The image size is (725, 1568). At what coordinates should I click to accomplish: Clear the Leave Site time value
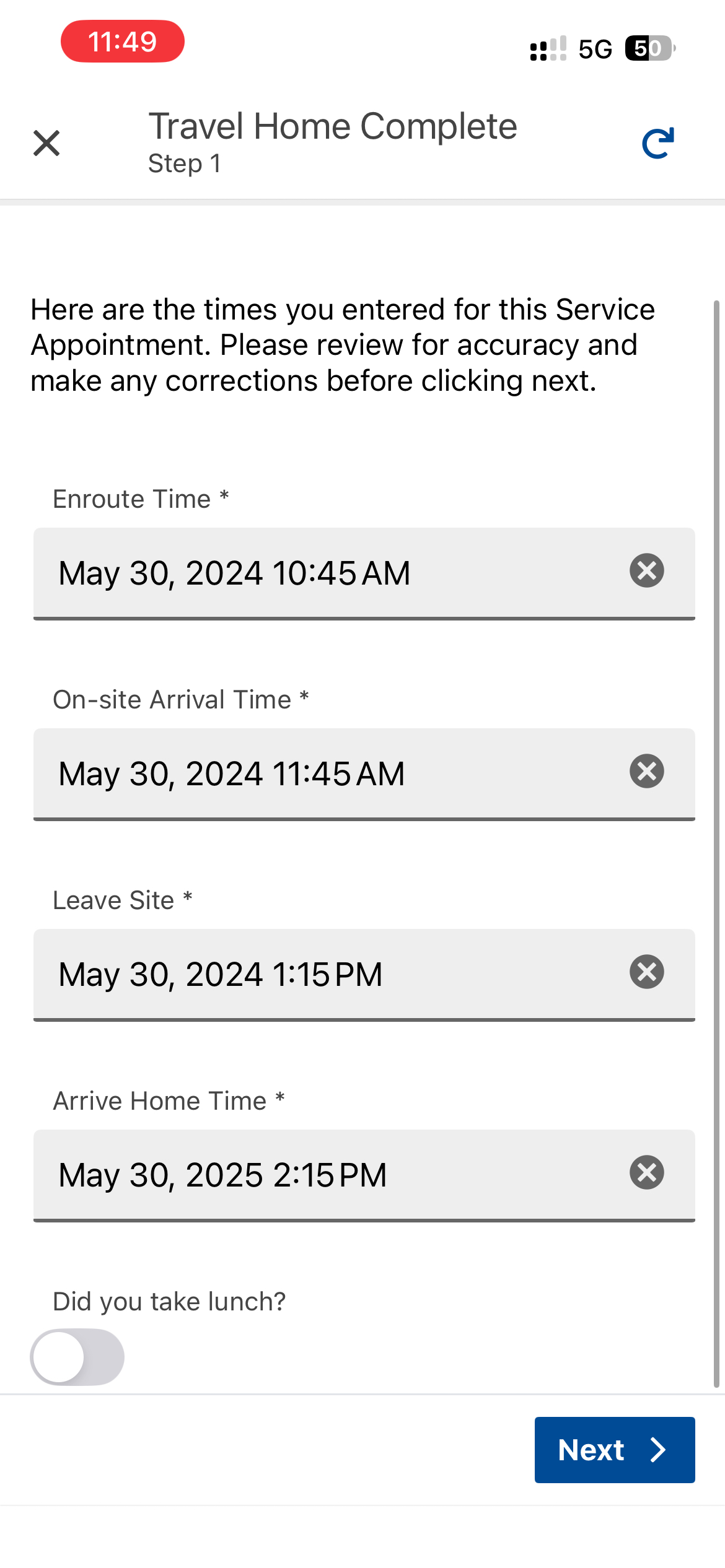coord(646,972)
